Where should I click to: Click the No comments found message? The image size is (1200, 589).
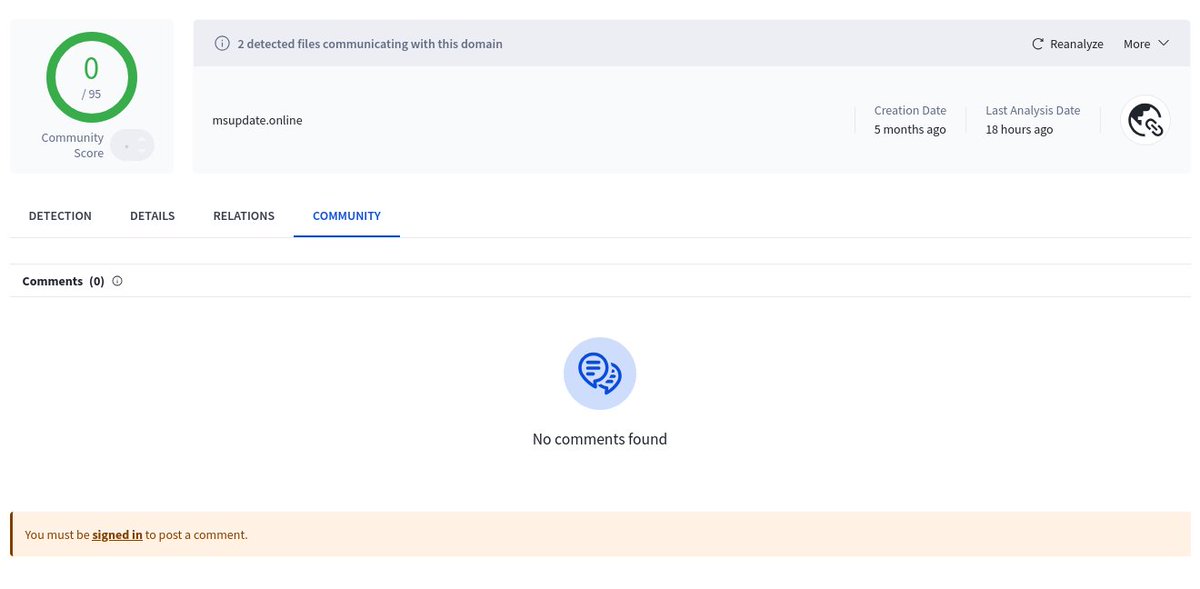pos(600,439)
